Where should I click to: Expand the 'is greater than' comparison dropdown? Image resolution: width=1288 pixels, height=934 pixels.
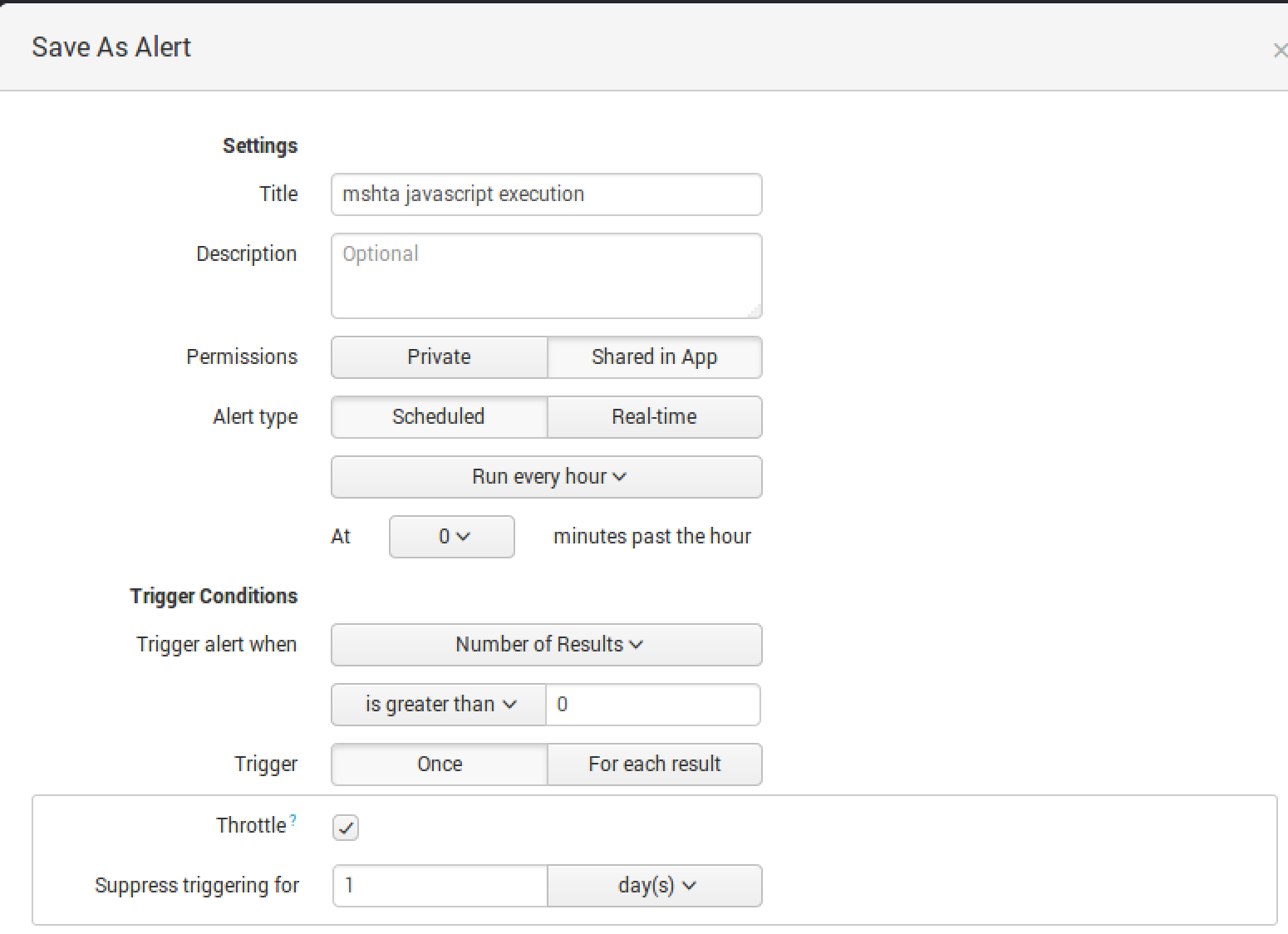(439, 705)
